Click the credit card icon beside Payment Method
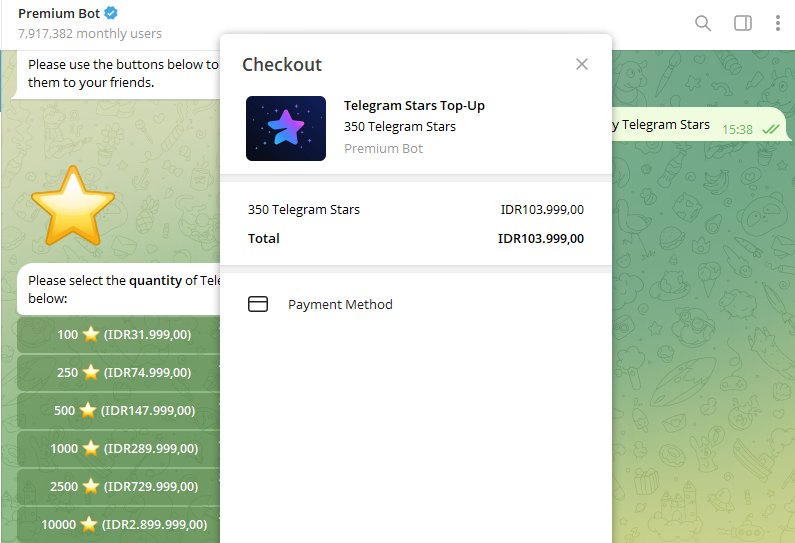 258,304
